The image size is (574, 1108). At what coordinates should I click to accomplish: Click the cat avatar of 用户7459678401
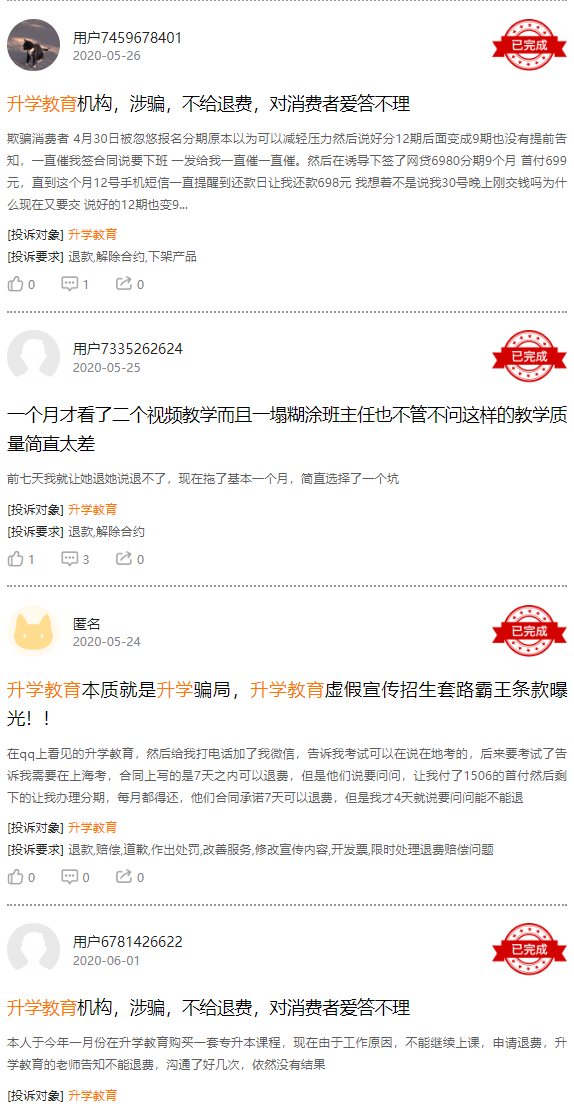click(x=33, y=45)
